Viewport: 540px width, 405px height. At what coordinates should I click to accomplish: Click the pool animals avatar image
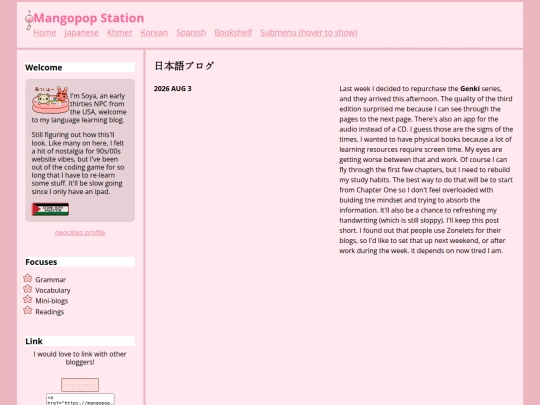click(x=51, y=100)
